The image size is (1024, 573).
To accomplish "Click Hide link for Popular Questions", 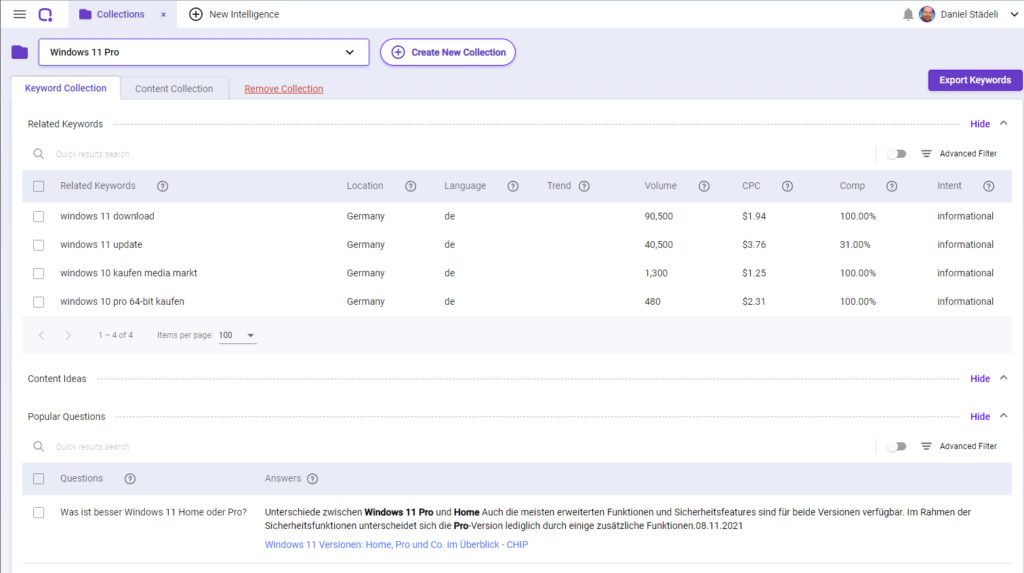I will point(980,416).
